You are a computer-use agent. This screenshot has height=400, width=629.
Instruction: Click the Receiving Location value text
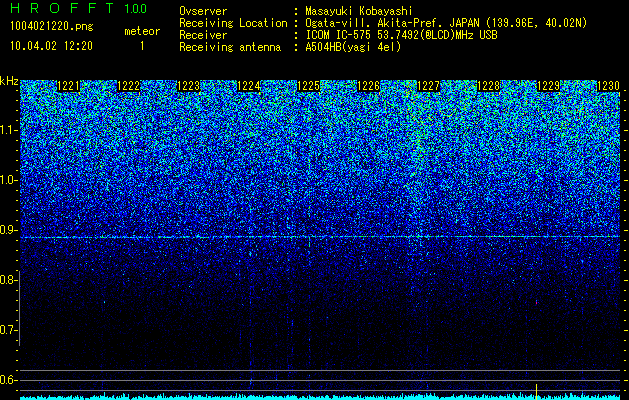click(446, 23)
